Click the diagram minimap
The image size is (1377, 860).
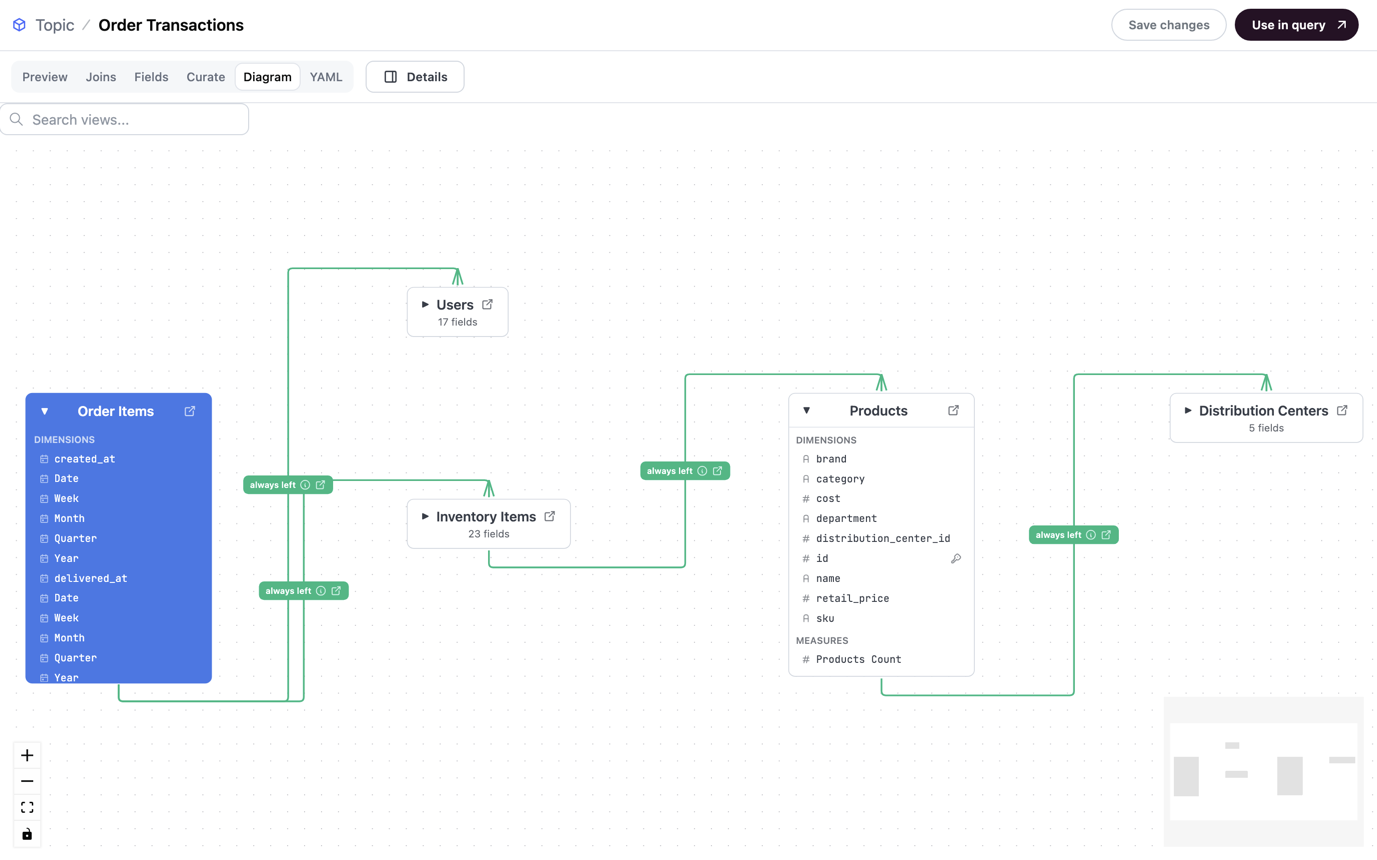click(x=1264, y=772)
